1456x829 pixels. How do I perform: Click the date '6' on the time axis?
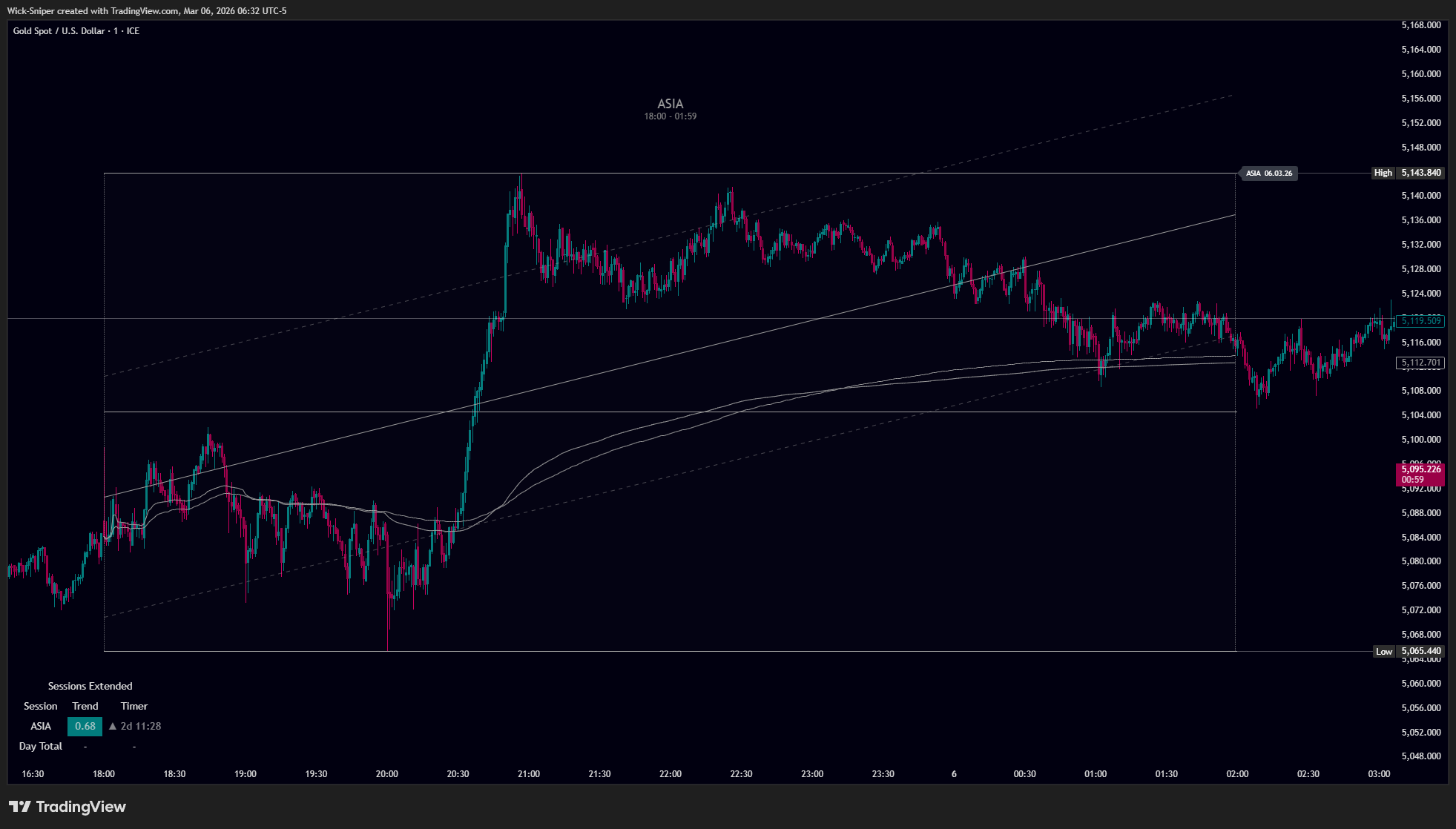[x=954, y=773]
